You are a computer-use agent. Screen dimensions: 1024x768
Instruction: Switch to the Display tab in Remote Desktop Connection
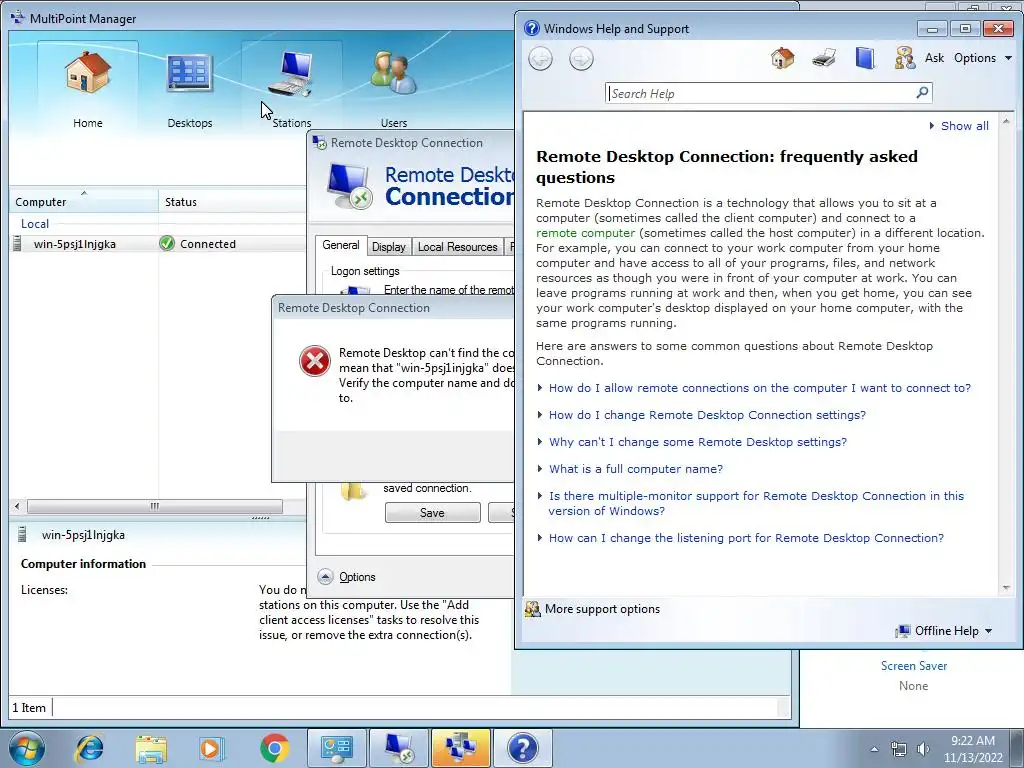pos(389,247)
